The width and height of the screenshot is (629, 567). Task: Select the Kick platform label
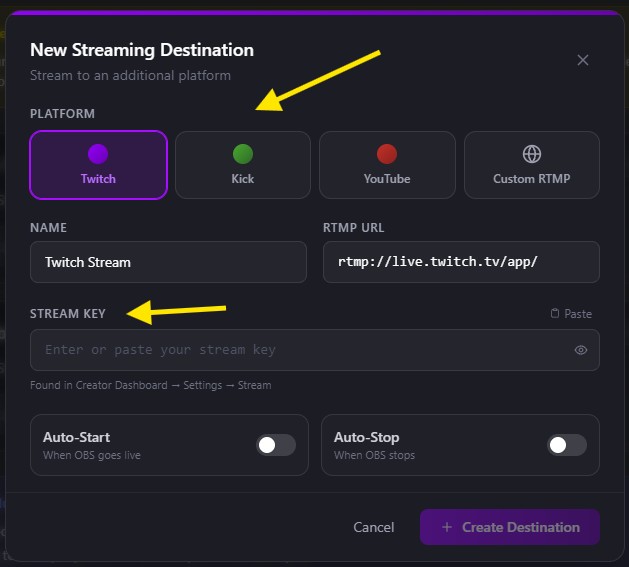click(x=243, y=179)
